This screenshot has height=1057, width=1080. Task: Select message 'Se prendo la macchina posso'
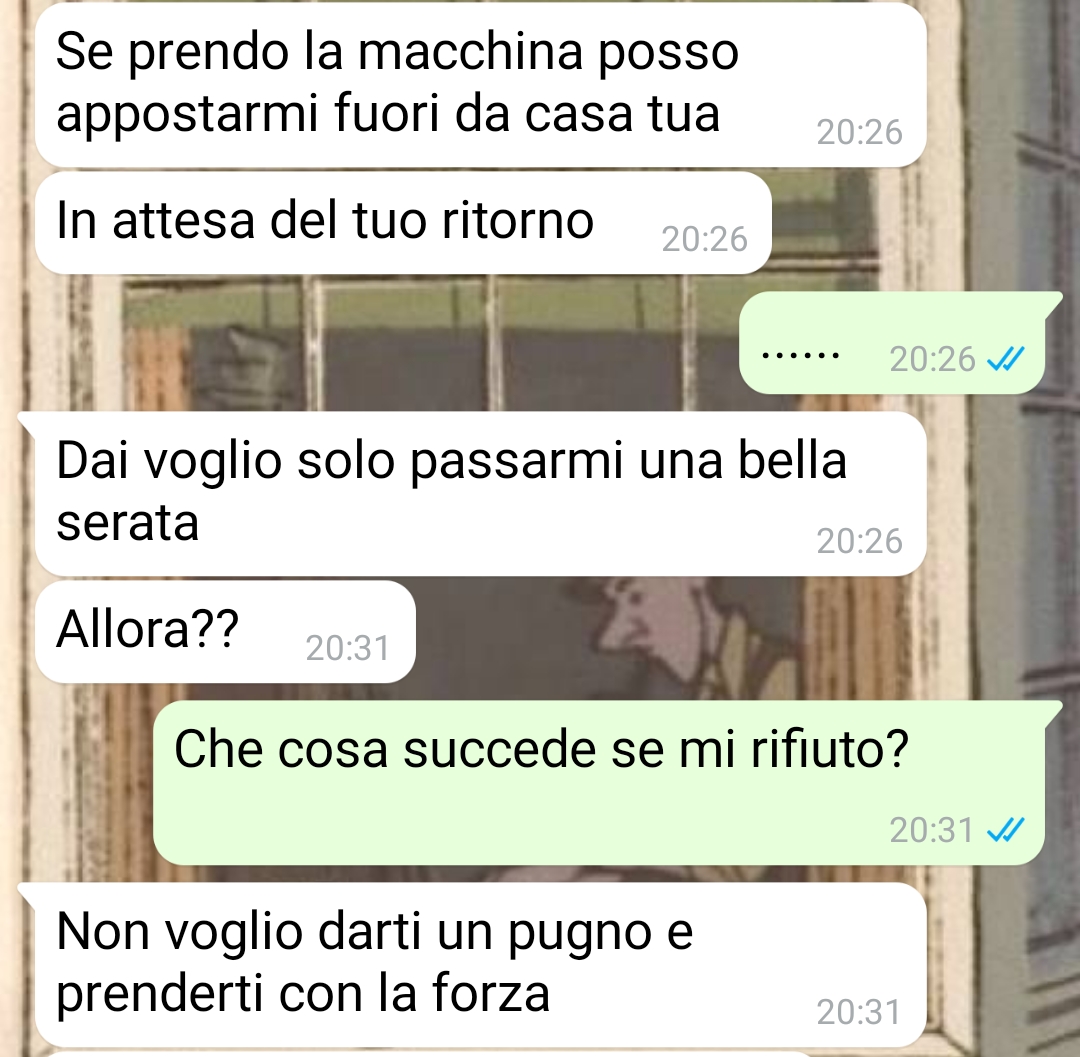(x=481, y=85)
